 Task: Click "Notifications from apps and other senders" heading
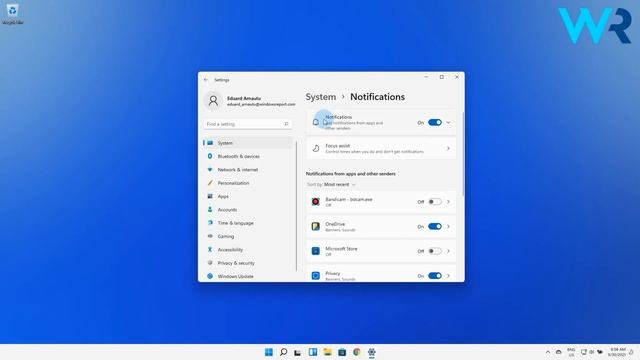click(x=350, y=174)
